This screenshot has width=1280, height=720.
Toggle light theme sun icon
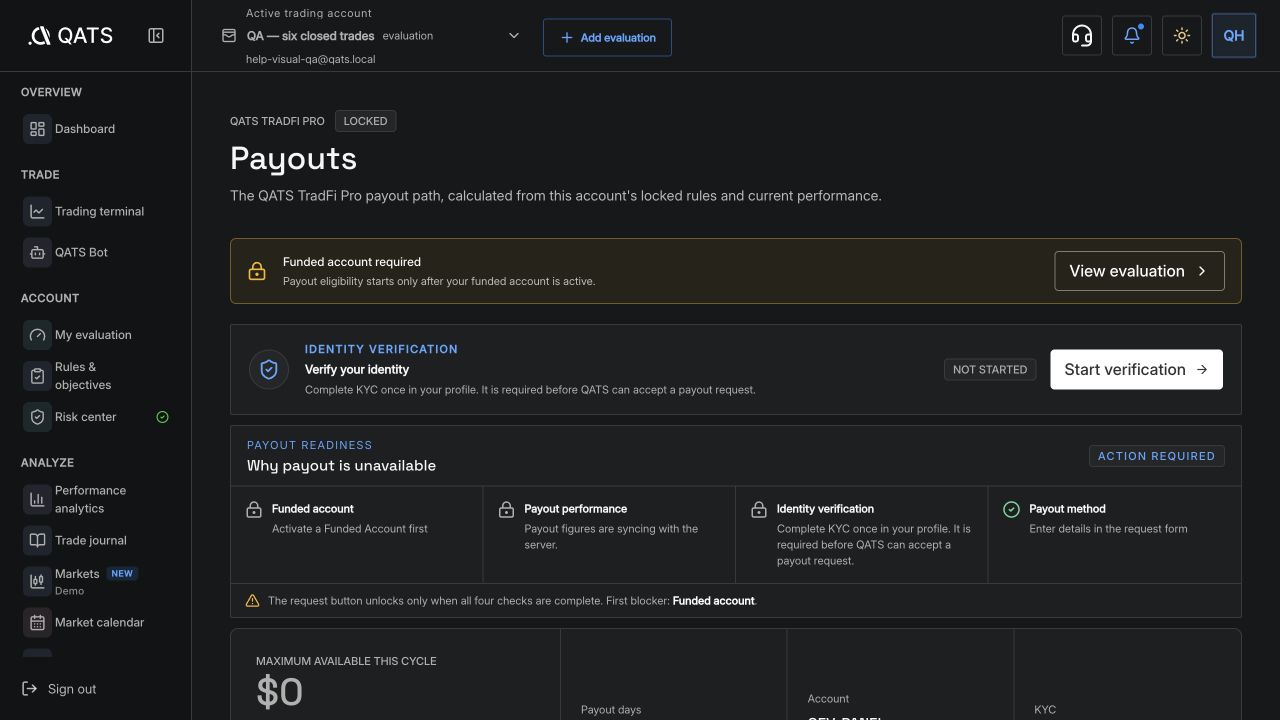point(1182,36)
